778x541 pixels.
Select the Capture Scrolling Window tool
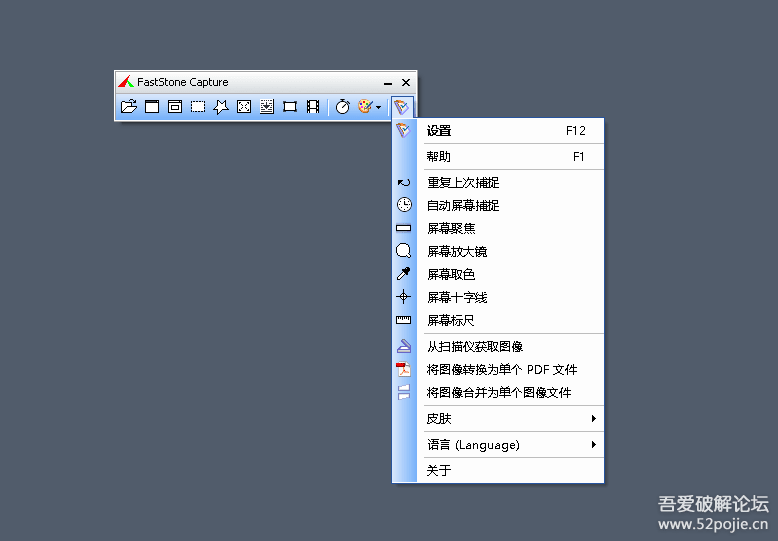(267, 107)
